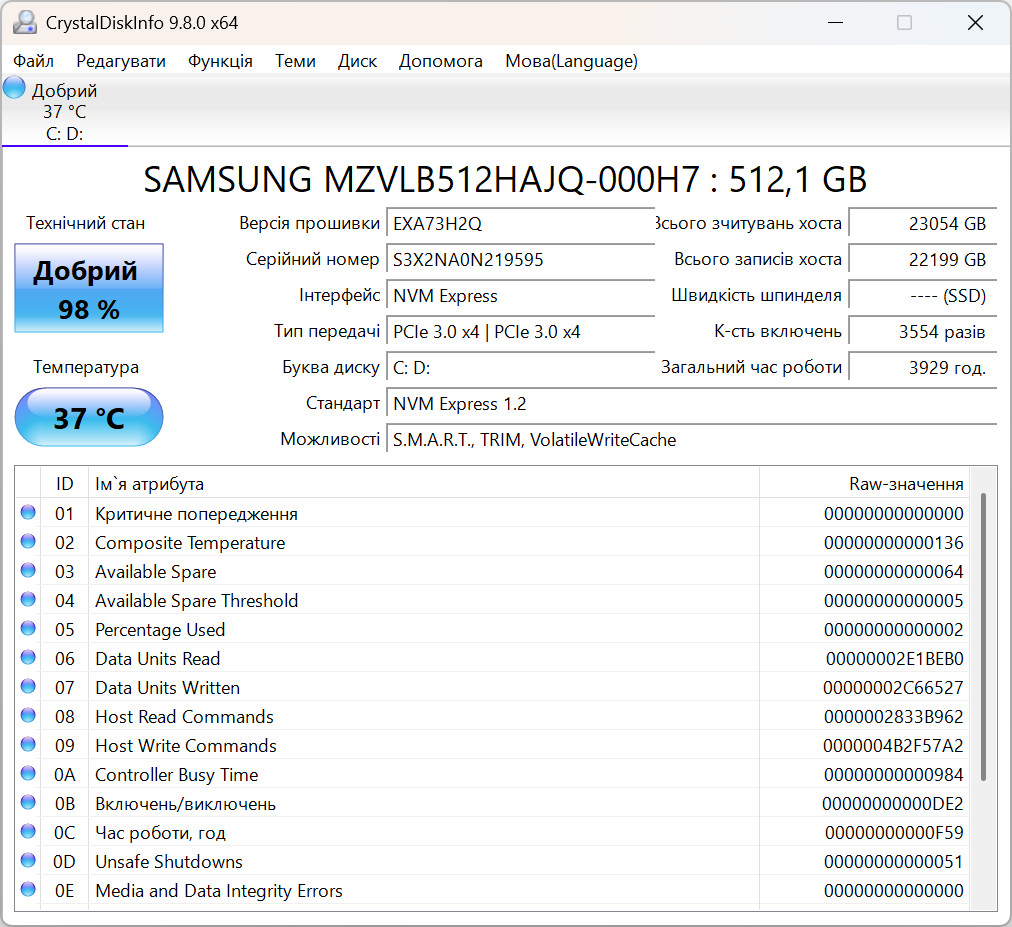This screenshot has width=1012, height=927.
Task: Click status dot for Unsafe Shutdowns row
Action: coord(28,861)
